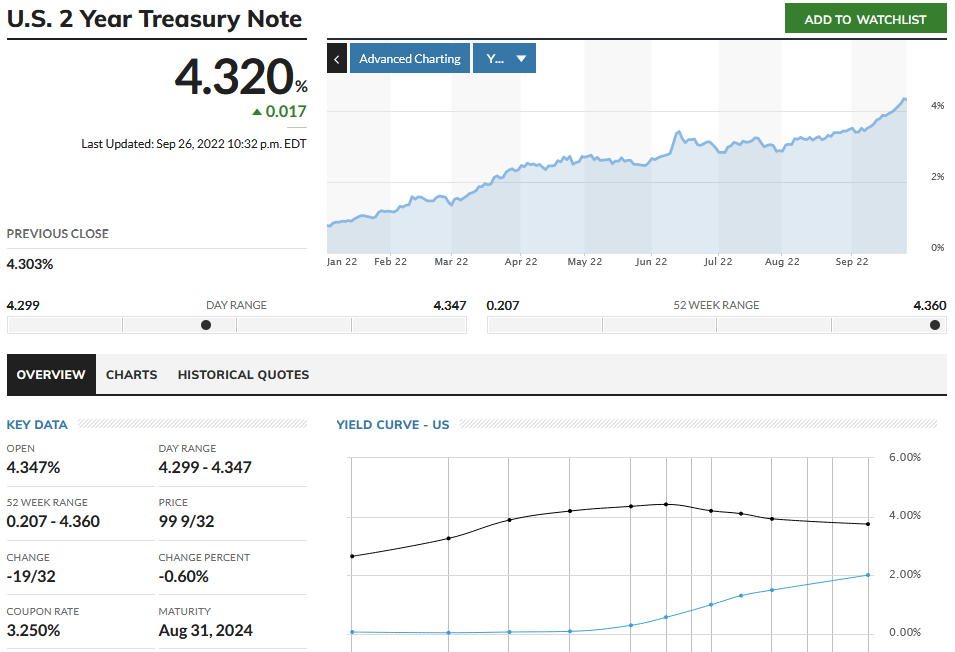Click the Key Data 52 week range 0.207 - 4.360
955x652 pixels.
click(53, 522)
